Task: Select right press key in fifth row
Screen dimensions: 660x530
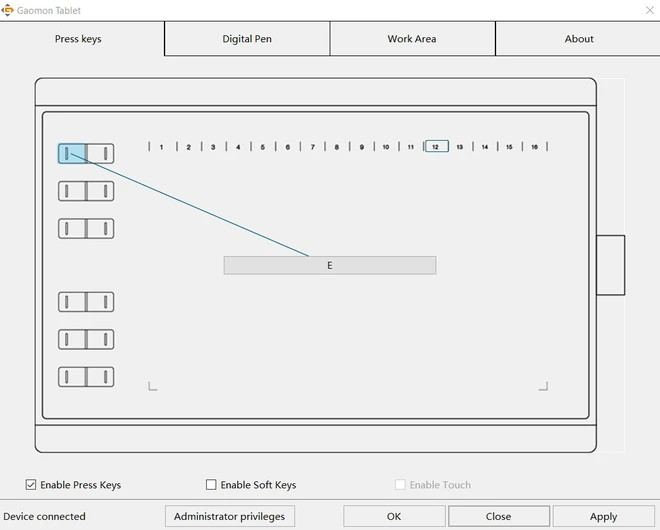Action: (100, 340)
